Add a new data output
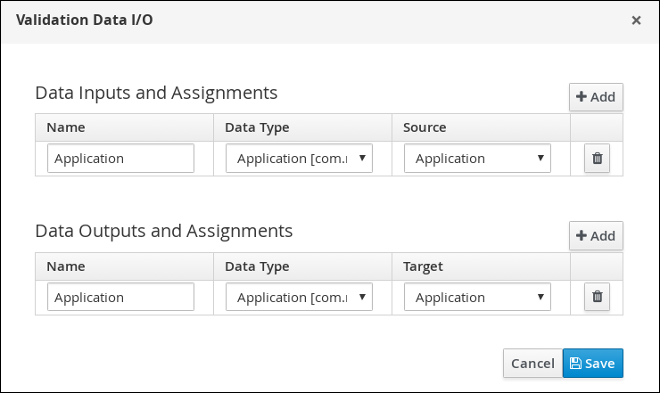Screen dimensions: 660x393 click(596, 236)
